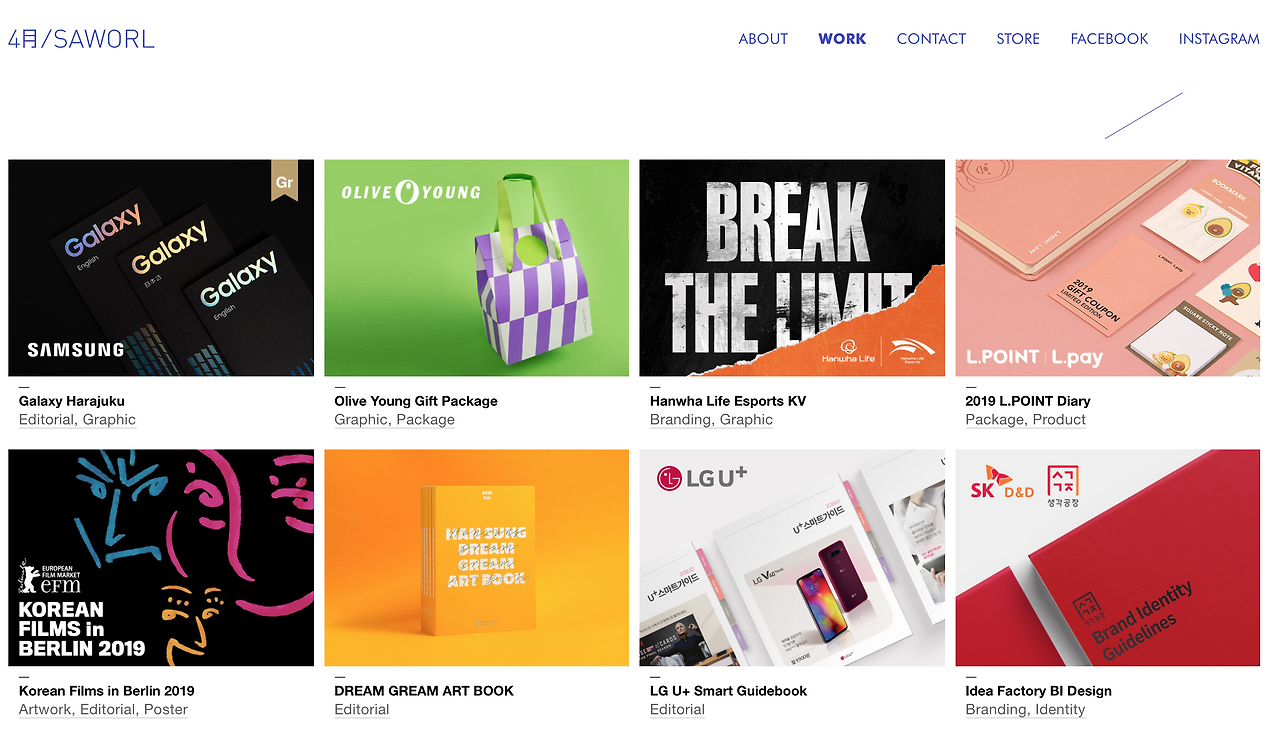Select Branding, Identity tags under Idea Factory
Screen dimensions: 1280x732
tap(1025, 710)
